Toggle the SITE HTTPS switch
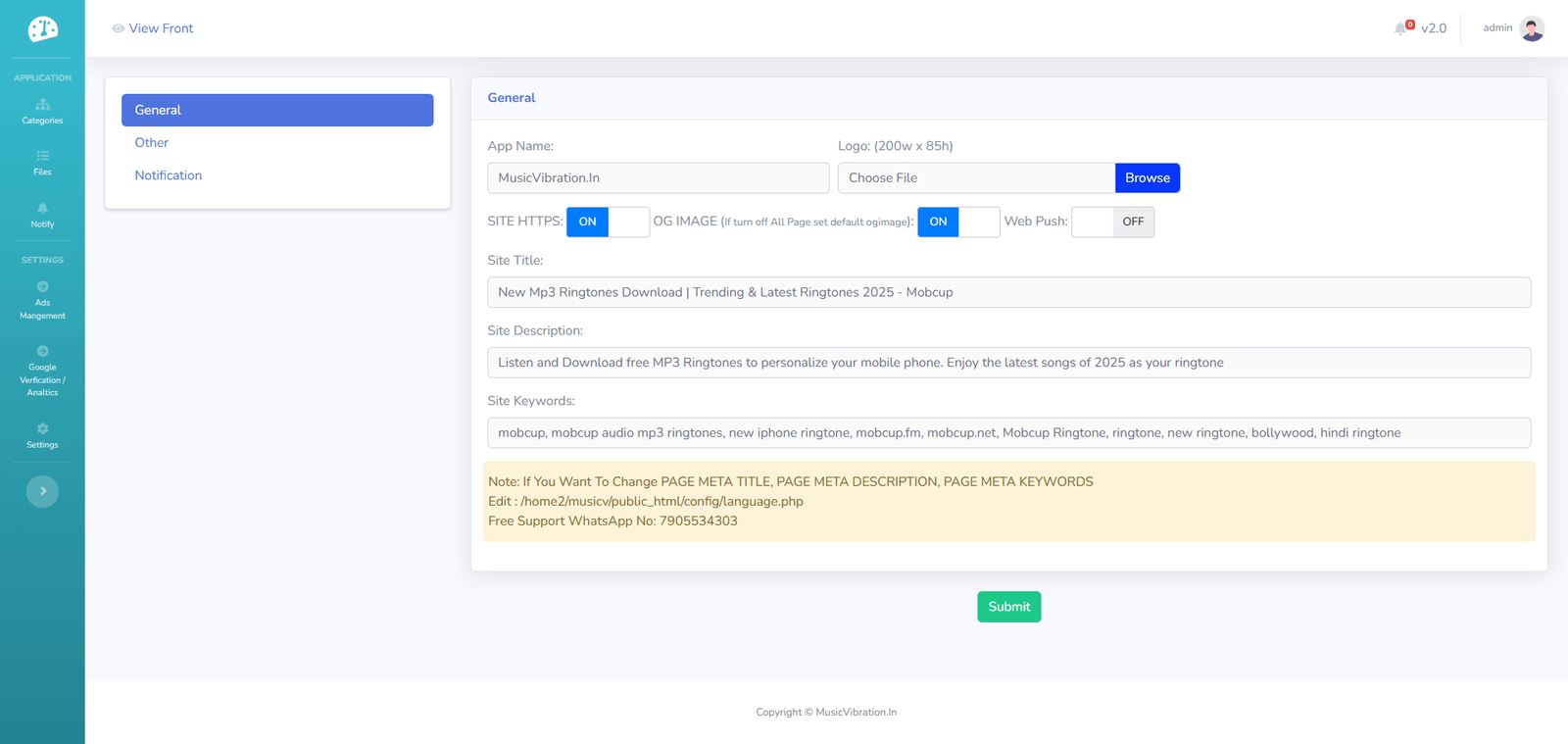Screen dimensions: 1568x744 pyautogui.click(x=608, y=222)
